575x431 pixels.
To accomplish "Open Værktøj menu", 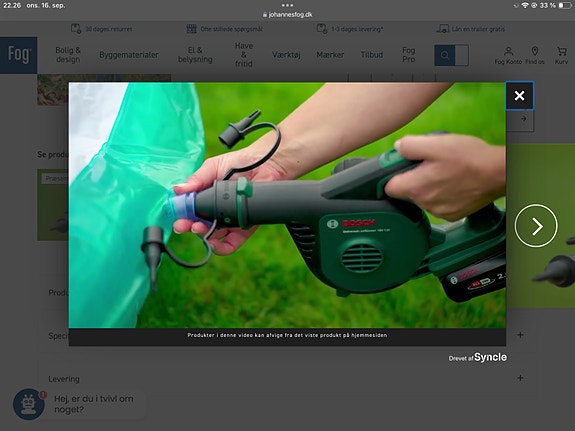I will tap(286, 55).
